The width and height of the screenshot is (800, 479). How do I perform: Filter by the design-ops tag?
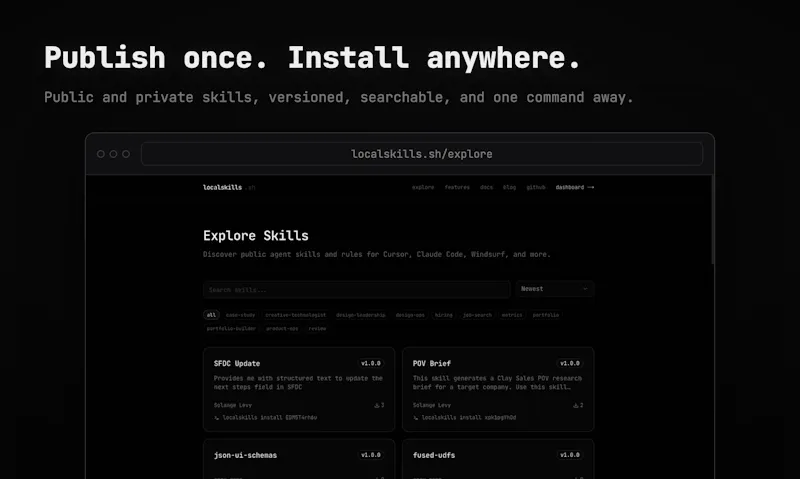click(x=410, y=315)
